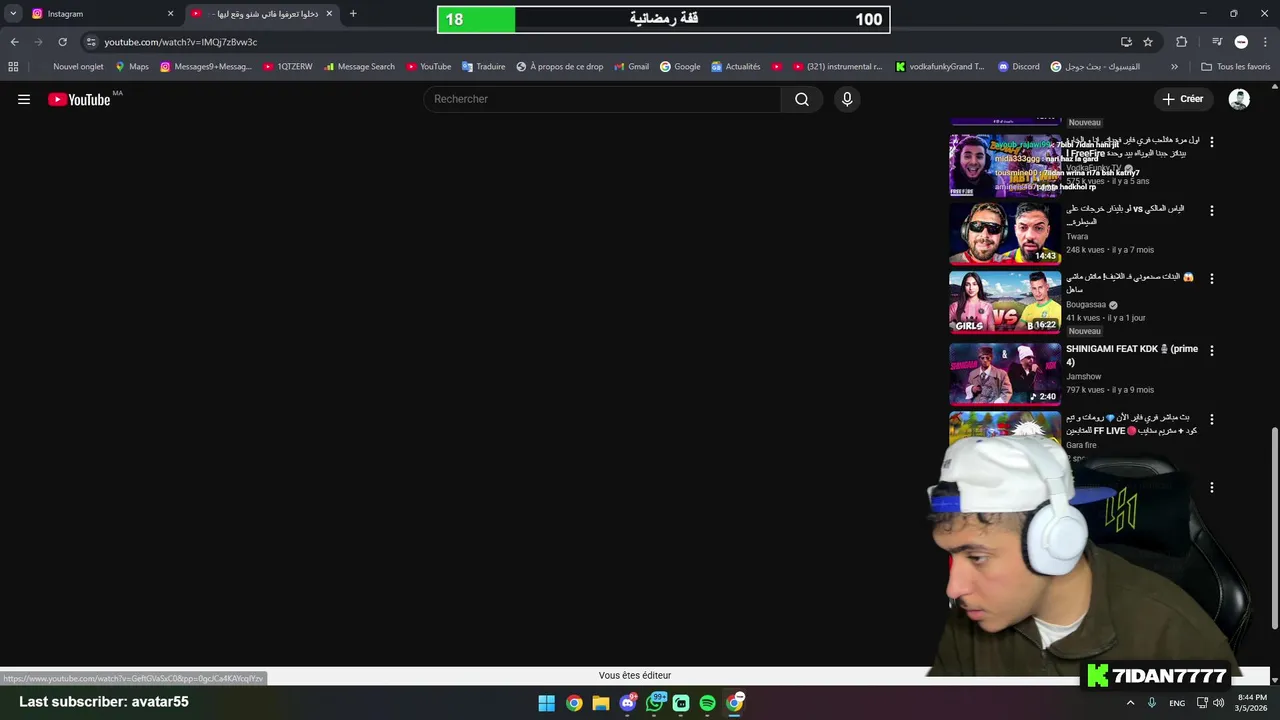This screenshot has height=720, width=1280.
Task: Open File Explorer from the taskbar
Action: click(601, 703)
